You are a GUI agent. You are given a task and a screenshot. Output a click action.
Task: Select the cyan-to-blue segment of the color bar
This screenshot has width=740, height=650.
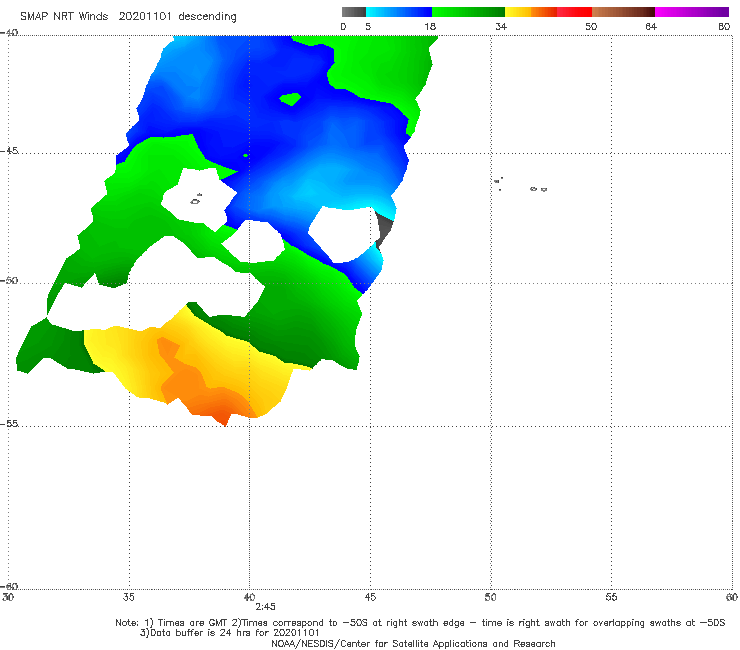[399, 12]
